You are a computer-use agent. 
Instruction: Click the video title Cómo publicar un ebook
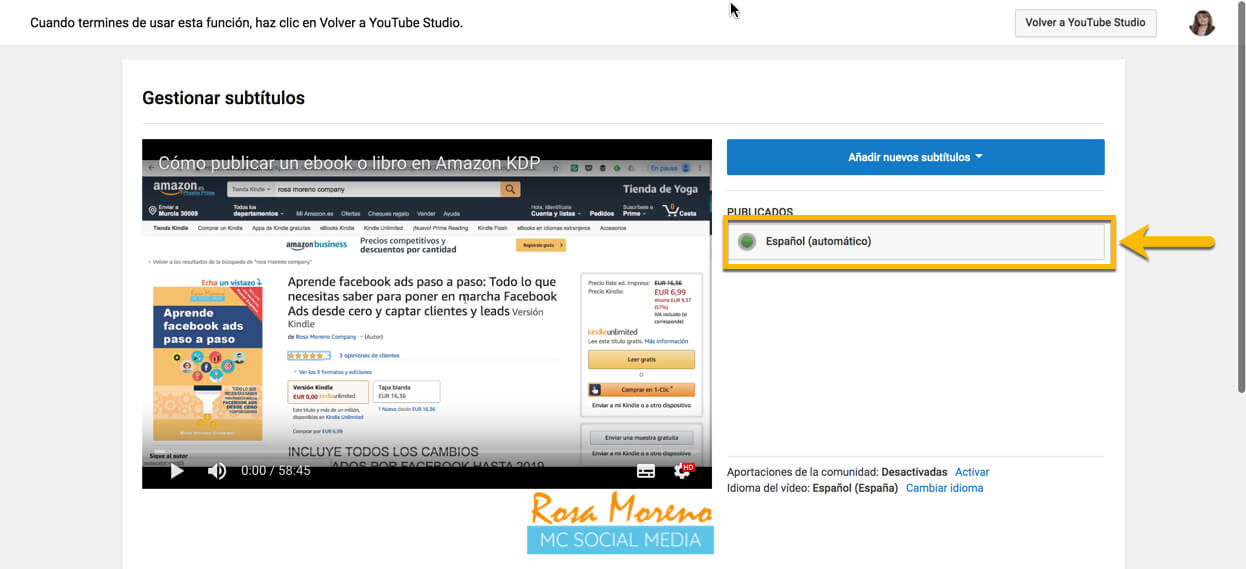[349, 164]
